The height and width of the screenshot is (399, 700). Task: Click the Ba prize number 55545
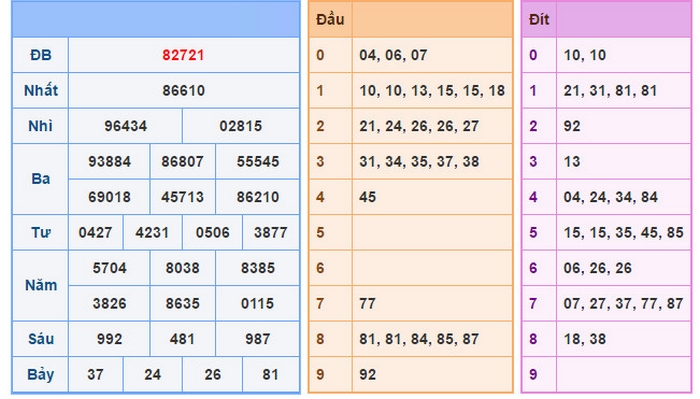(258, 161)
